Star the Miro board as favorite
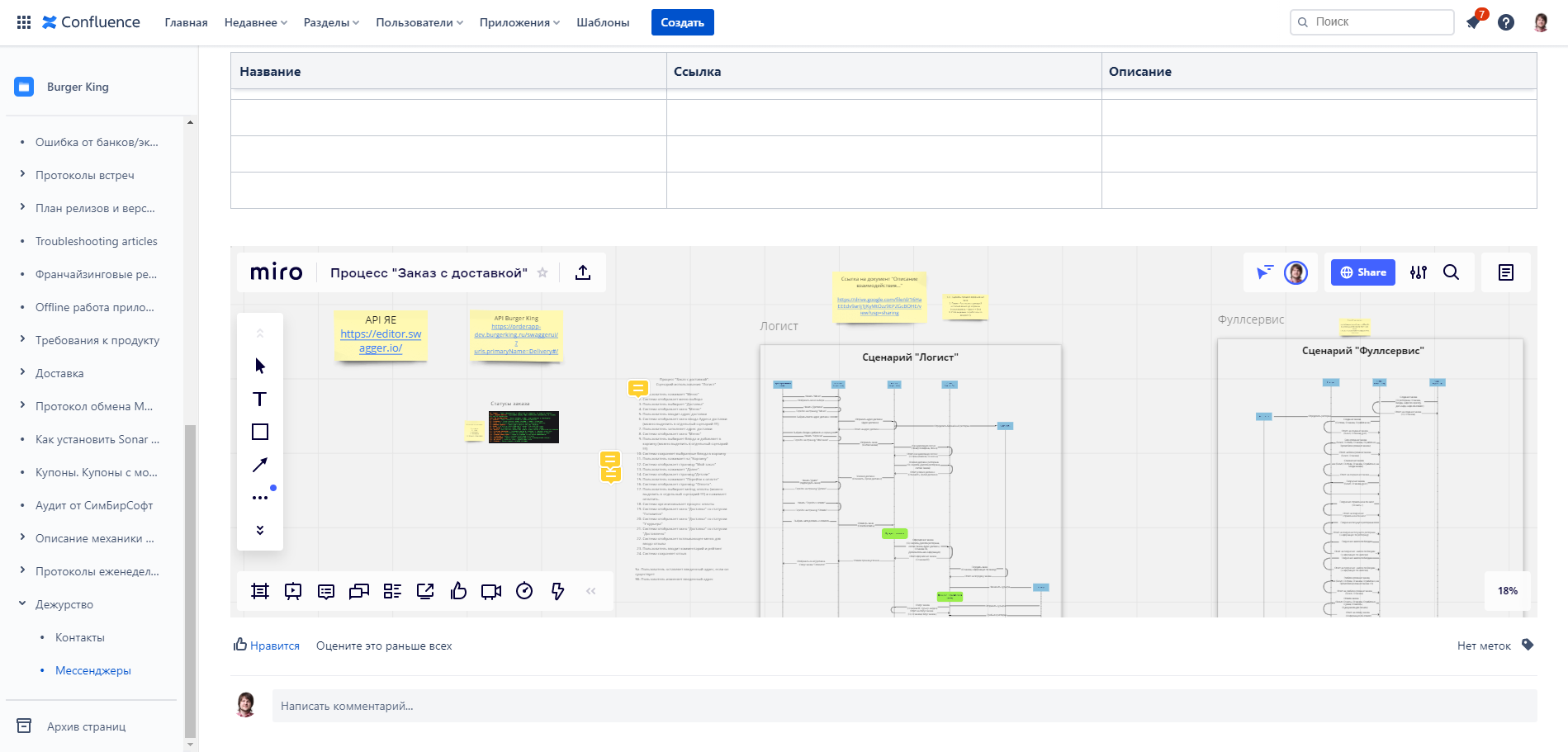Viewport: 1568px width, 752px height. pyautogui.click(x=542, y=272)
